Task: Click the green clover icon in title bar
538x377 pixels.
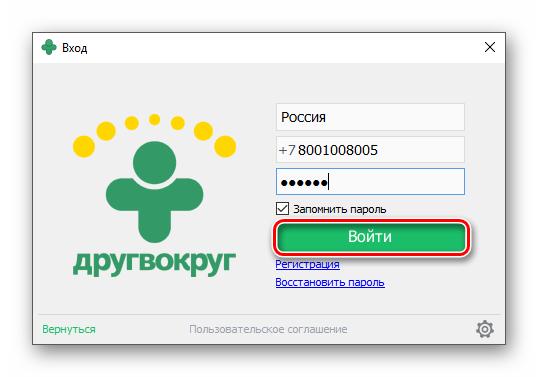Action: pyautogui.click(x=49, y=47)
